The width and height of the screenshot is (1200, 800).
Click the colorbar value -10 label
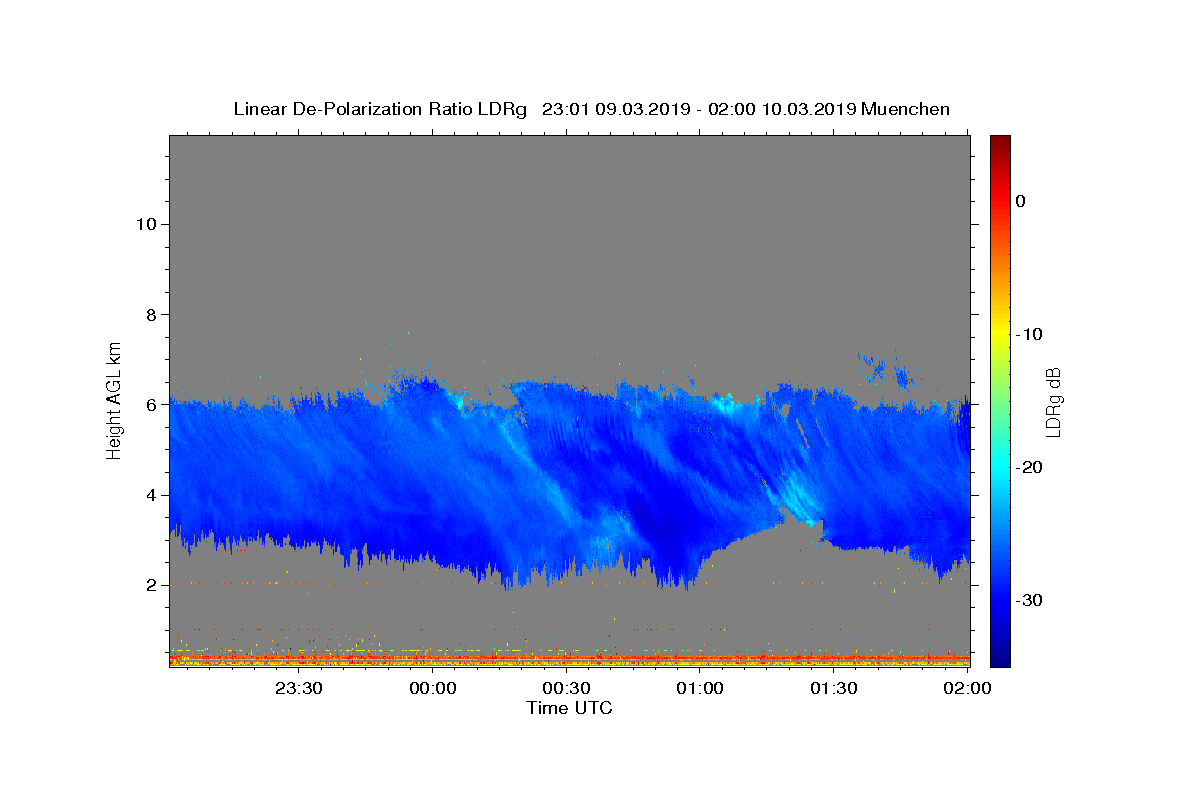point(1030,334)
